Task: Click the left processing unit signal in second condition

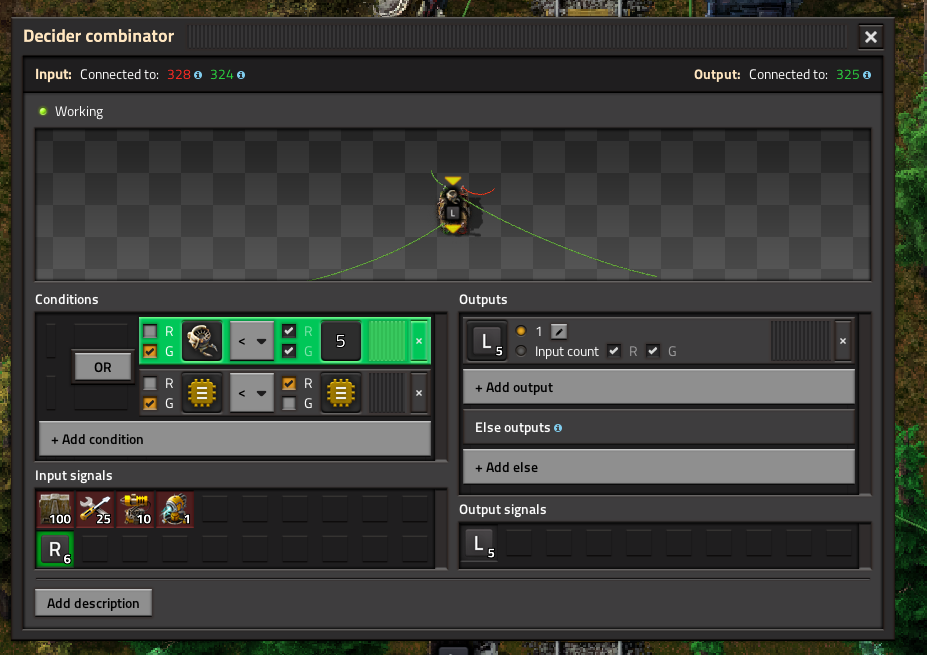Action: coord(202,393)
